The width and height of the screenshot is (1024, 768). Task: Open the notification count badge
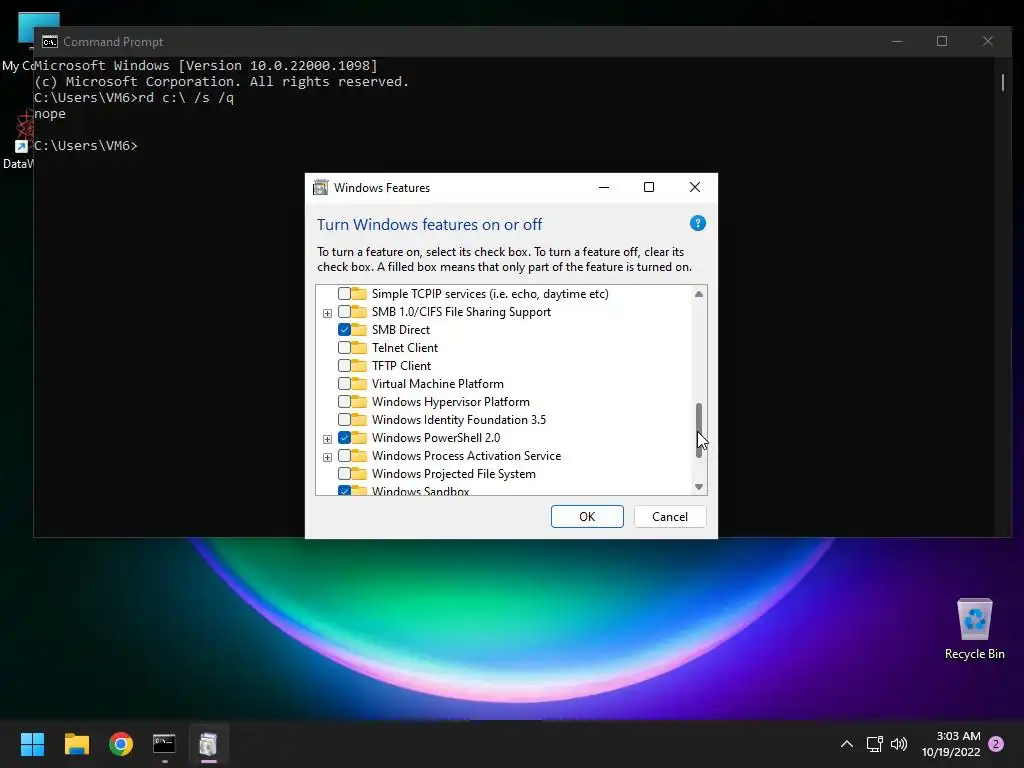[996, 744]
